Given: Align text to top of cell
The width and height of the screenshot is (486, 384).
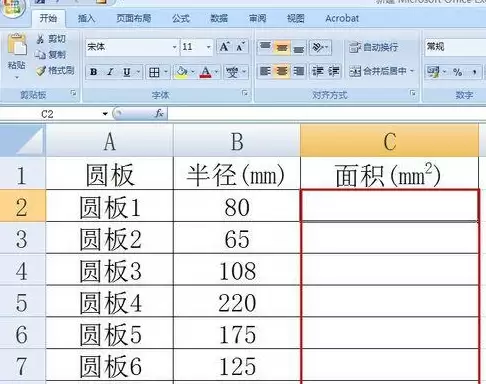Looking at the screenshot, I should point(265,47).
